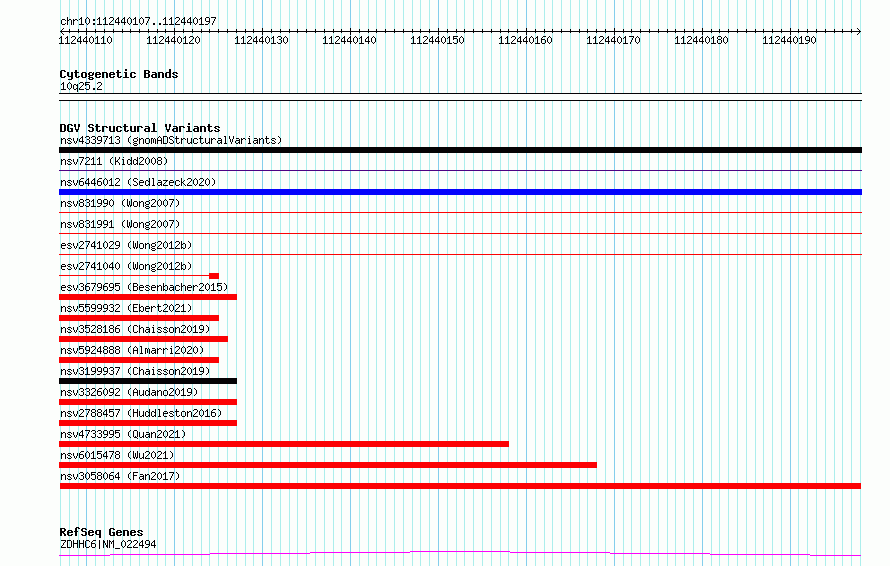
Task: Select the nsv7211 (Kidd2008) variant label
Action: [x=114, y=161]
